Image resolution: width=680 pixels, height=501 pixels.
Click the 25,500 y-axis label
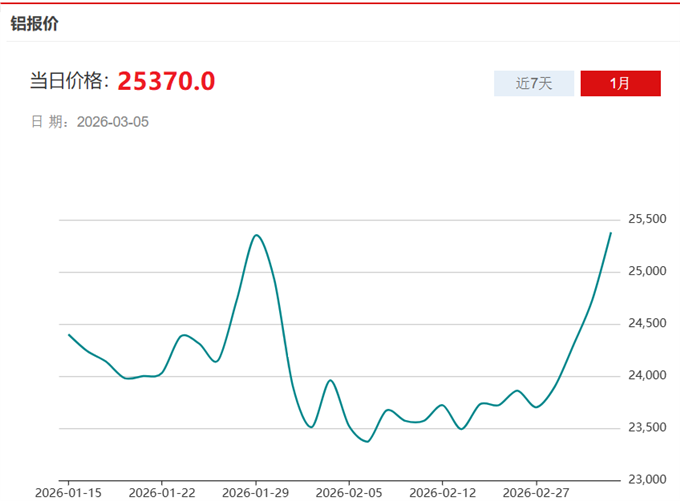pyautogui.click(x=647, y=219)
